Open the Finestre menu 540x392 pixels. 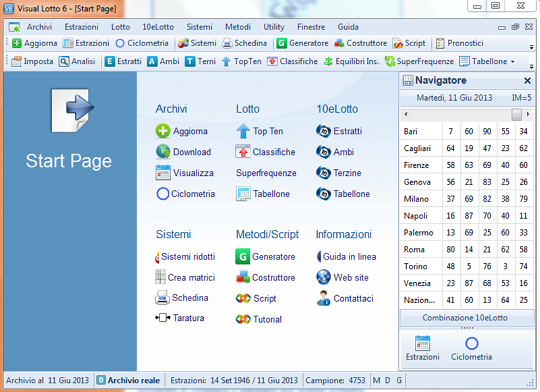(x=311, y=27)
